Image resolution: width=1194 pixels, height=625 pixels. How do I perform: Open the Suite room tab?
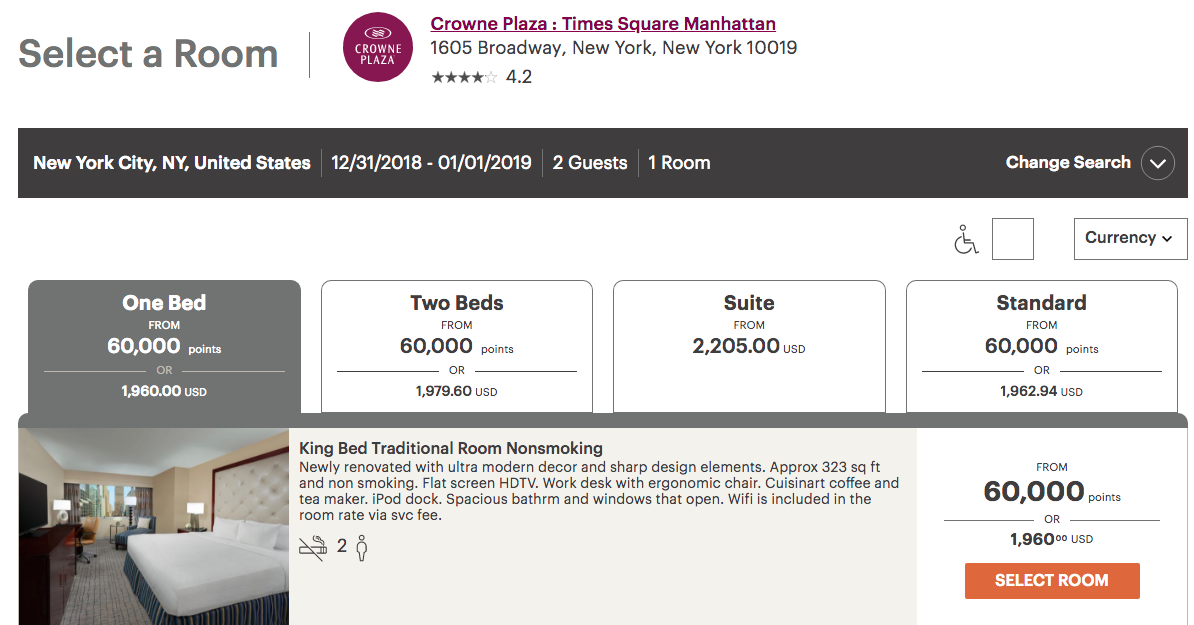pyautogui.click(x=749, y=346)
